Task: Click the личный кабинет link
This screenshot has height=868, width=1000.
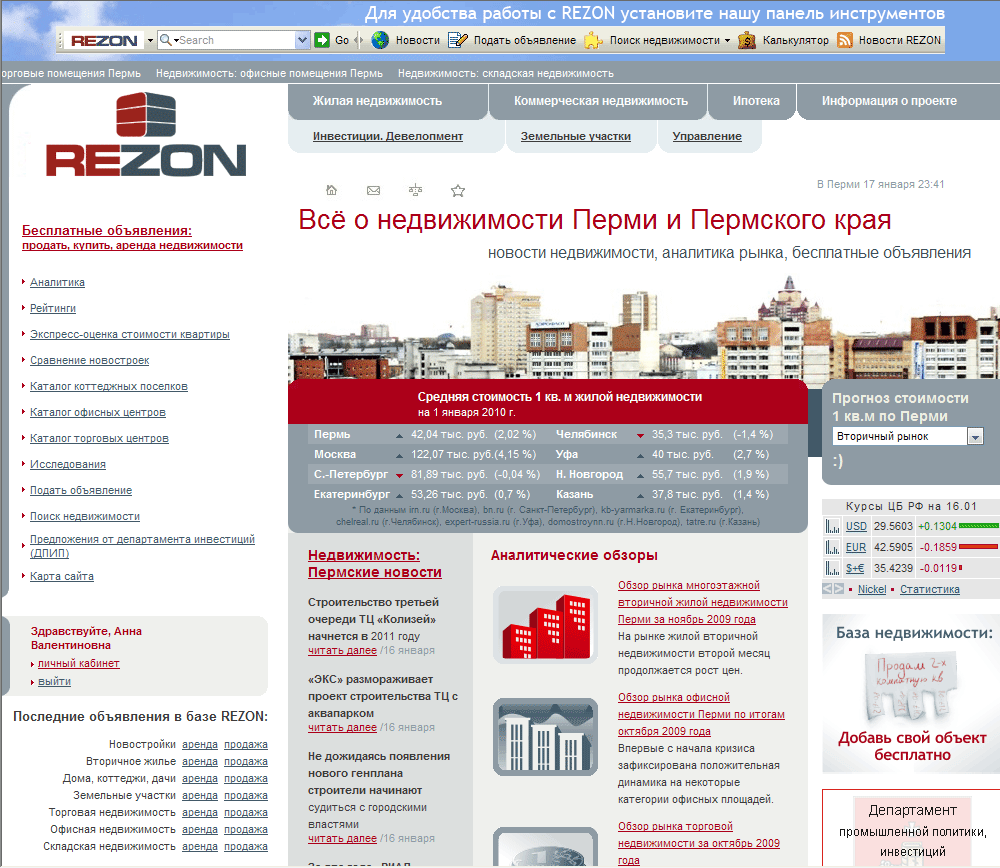Action: pos(79,663)
